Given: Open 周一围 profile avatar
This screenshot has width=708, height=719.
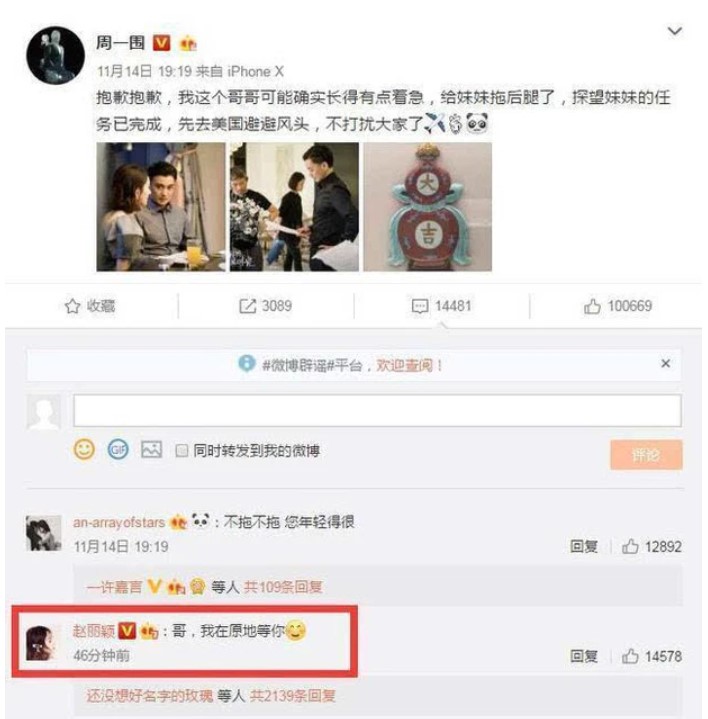Looking at the screenshot, I should pyautogui.click(x=55, y=55).
